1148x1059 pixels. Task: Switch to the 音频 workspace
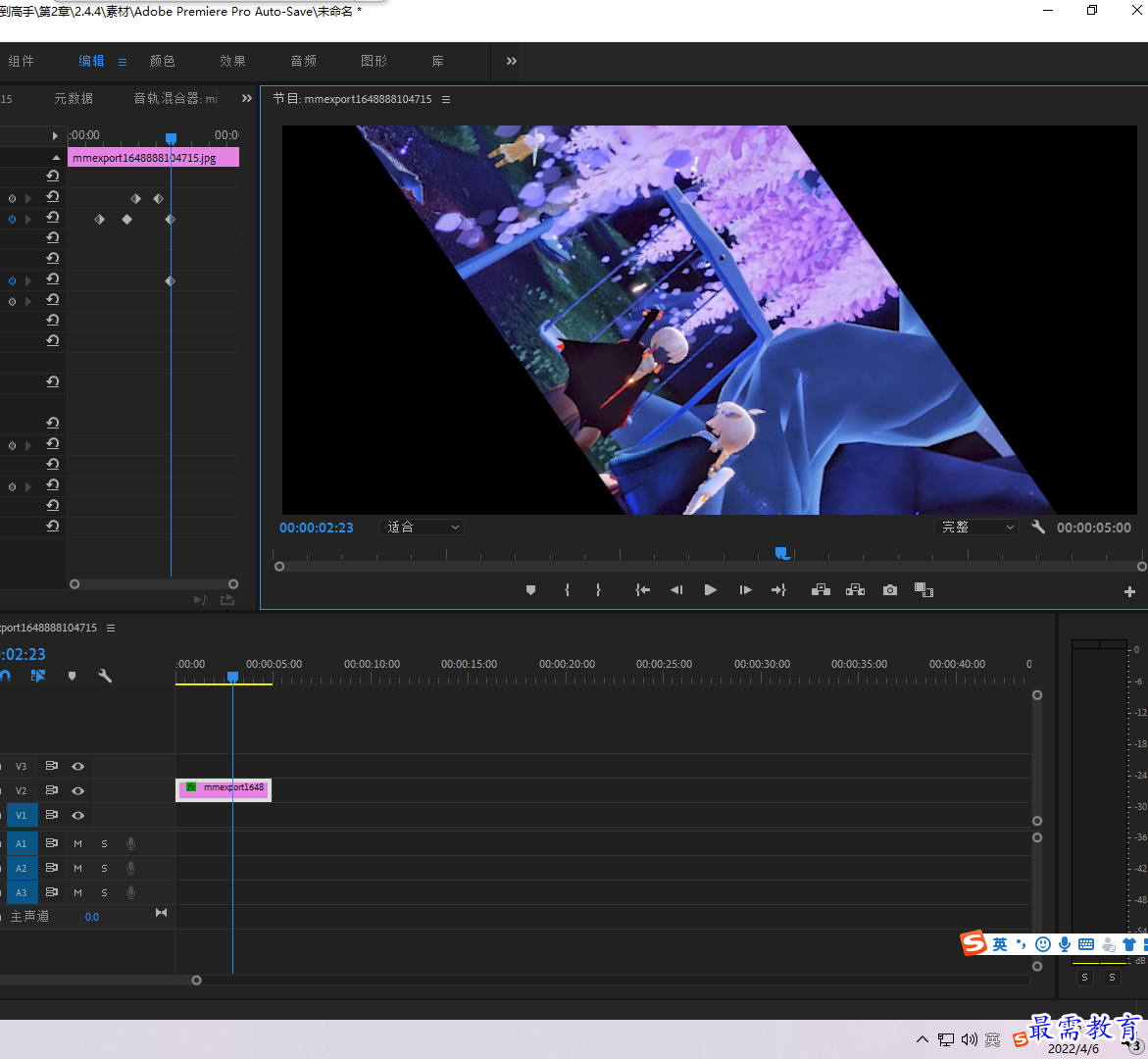tap(304, 61)
